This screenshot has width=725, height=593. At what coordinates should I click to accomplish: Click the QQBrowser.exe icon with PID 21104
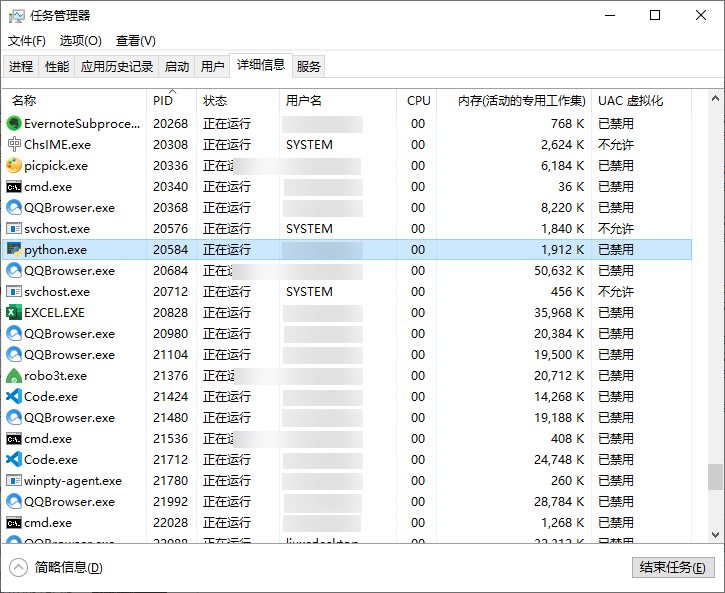point(14,355)
